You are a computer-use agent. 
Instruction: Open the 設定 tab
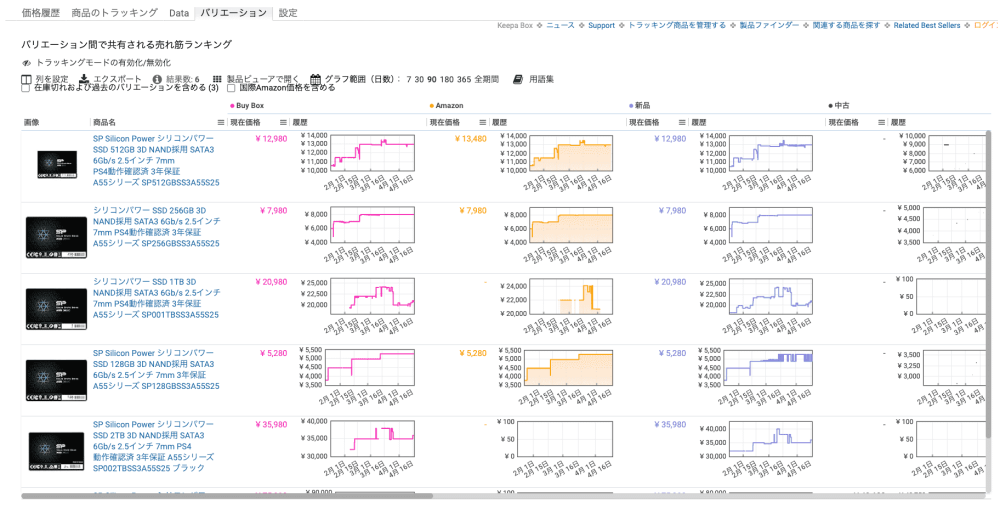[288, 13]
